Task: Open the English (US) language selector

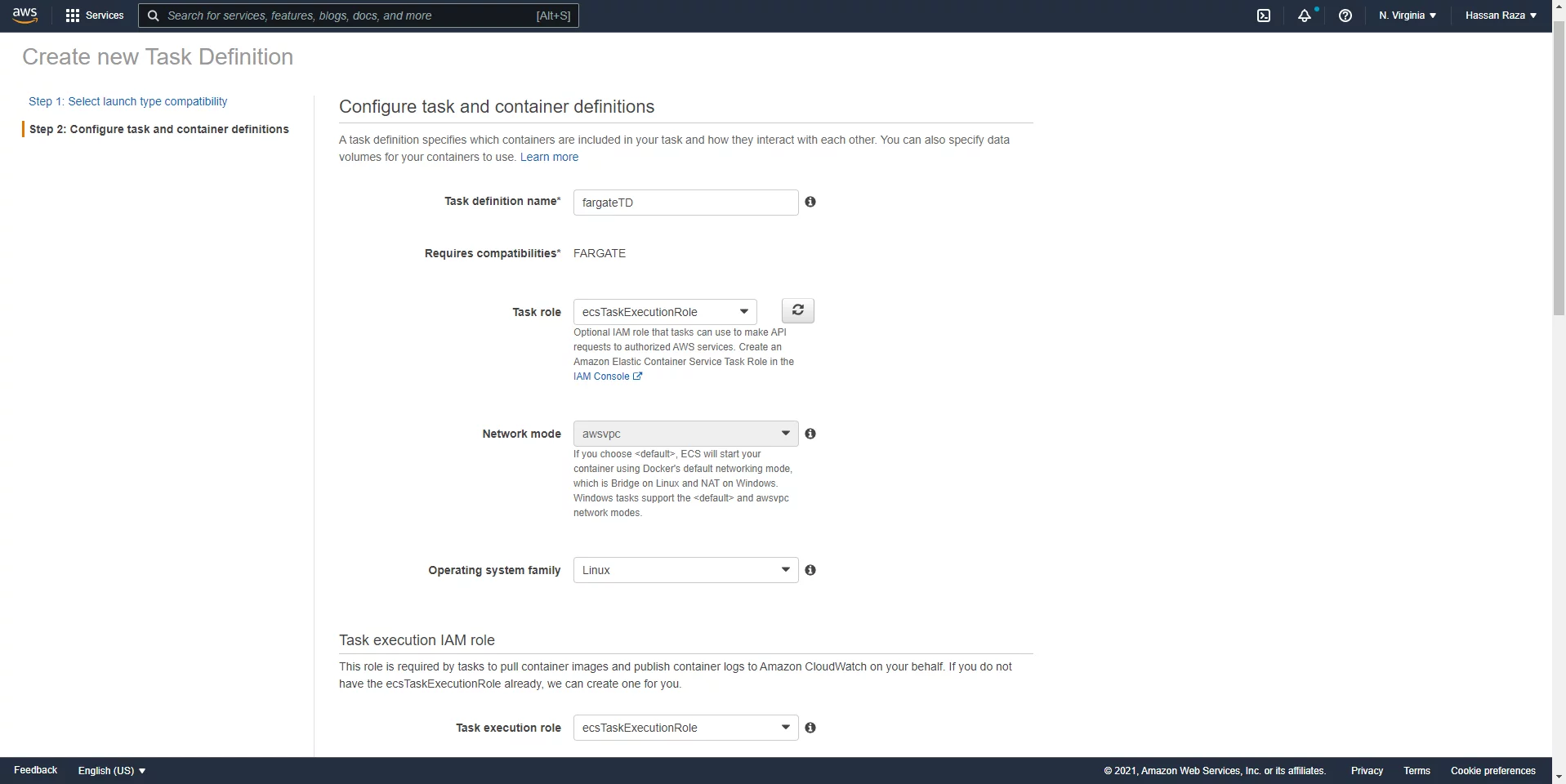Action: click(x=112, y=771)
